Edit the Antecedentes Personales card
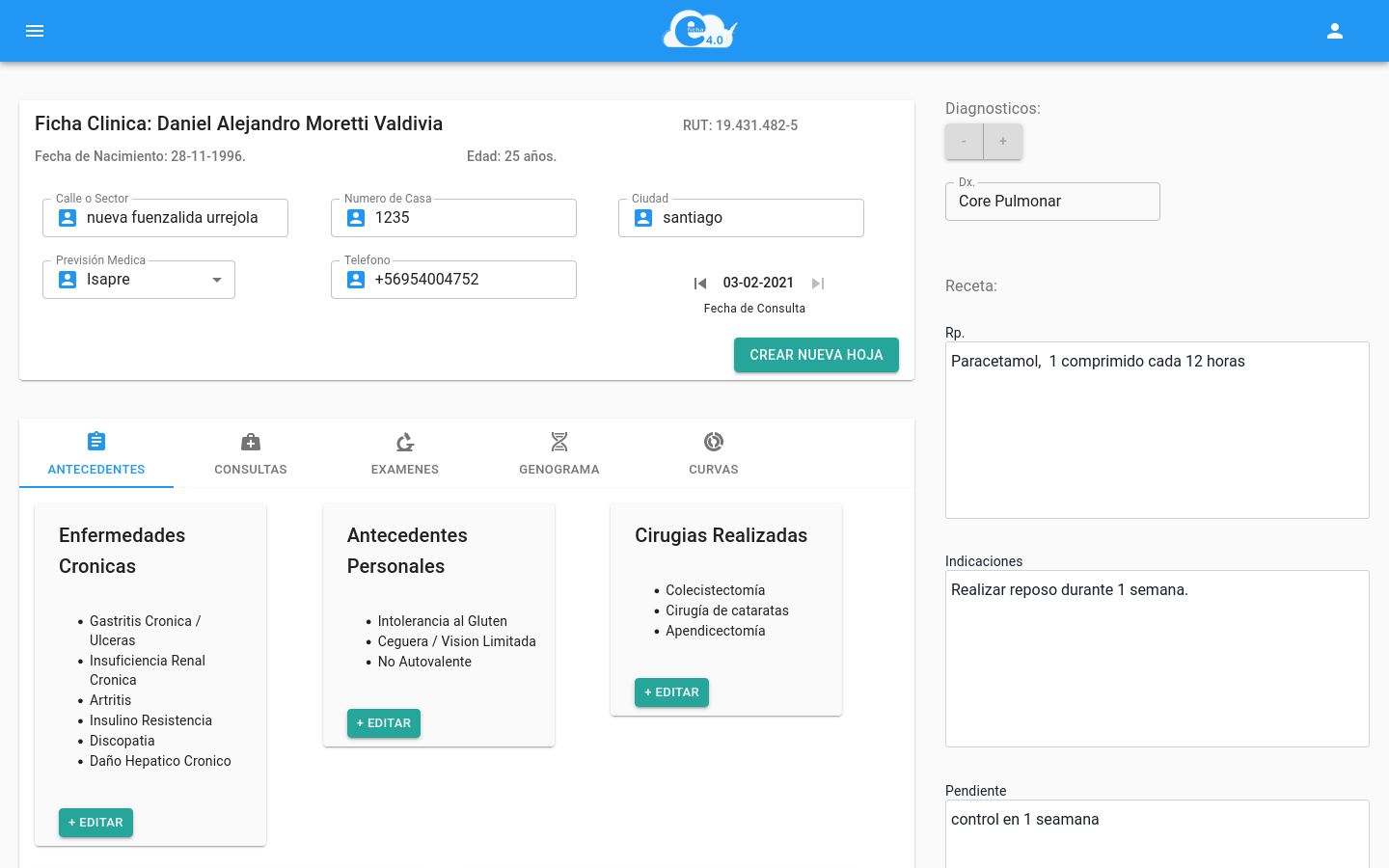The image size is (1389, 868). point(384,723)
